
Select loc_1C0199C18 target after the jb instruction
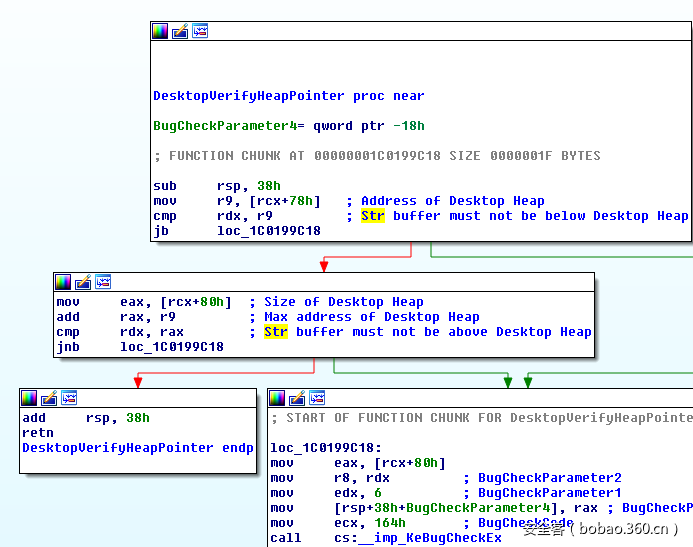(269, 231)
